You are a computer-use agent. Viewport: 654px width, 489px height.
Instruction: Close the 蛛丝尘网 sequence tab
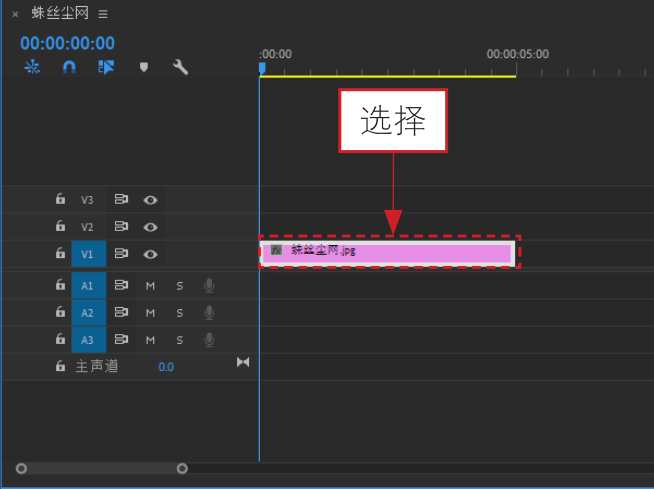(15, 14)
